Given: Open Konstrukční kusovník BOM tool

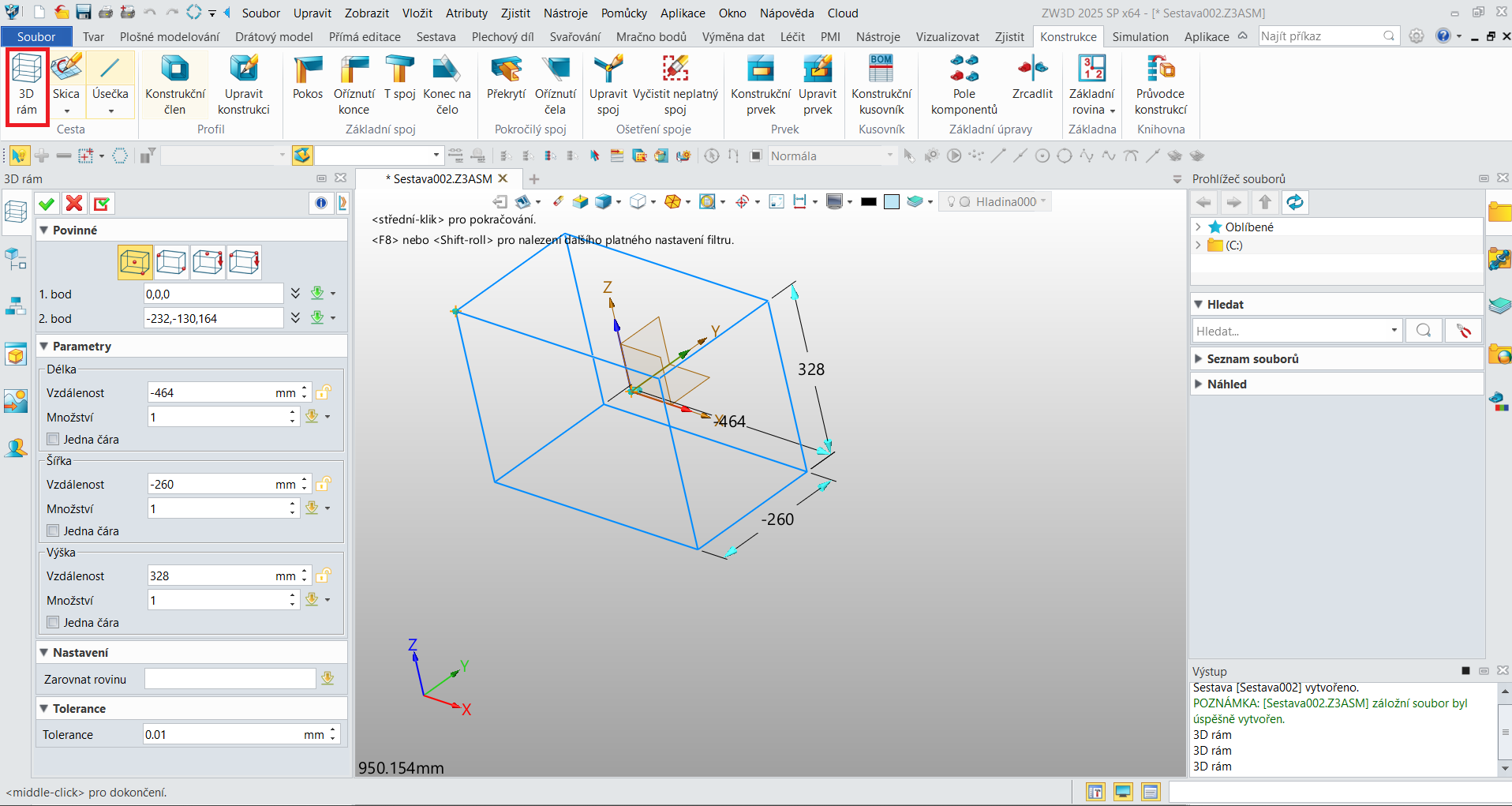Looking at the screenshot, I should (881, 85).
